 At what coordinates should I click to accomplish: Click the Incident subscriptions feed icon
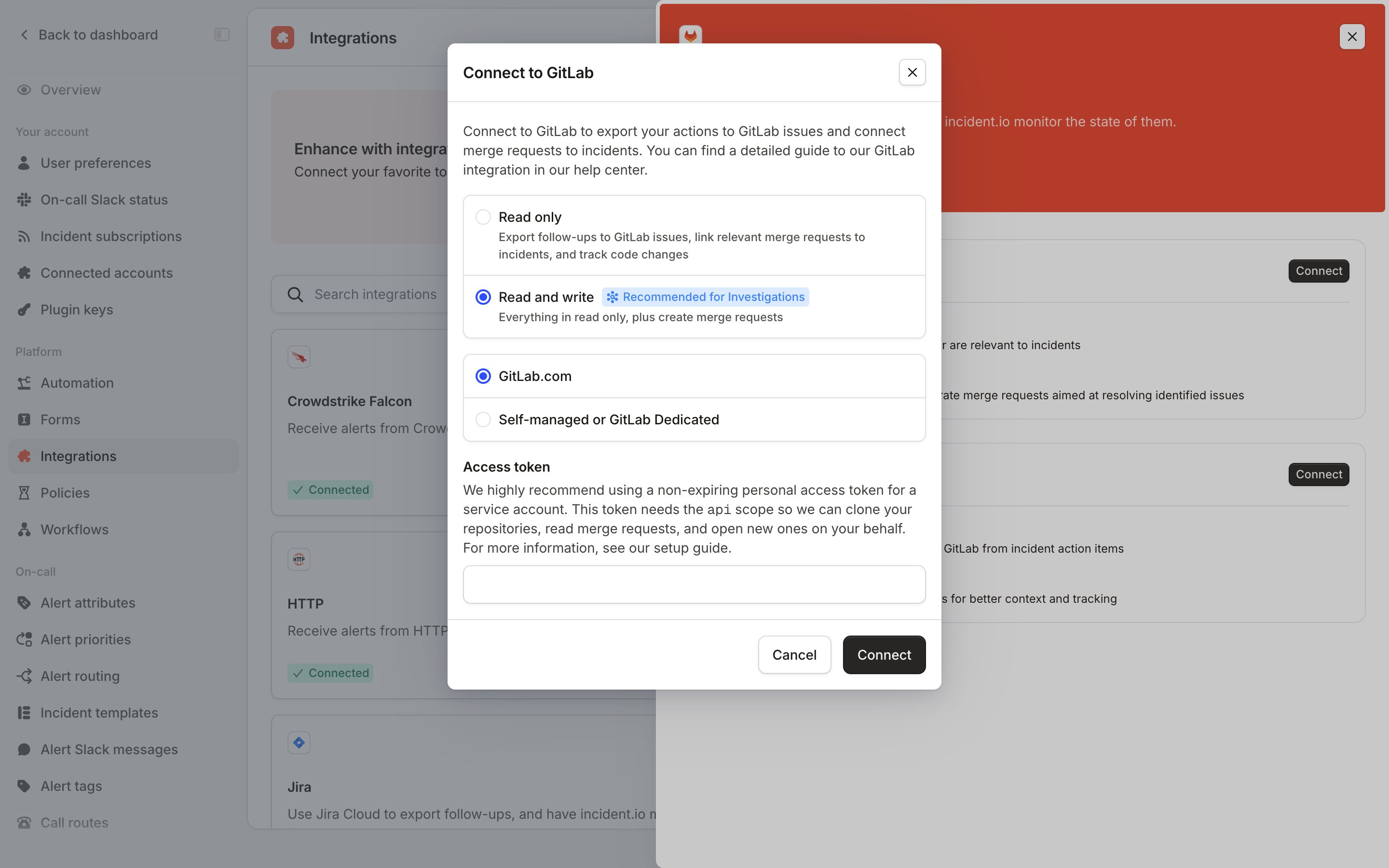[24, 236]
